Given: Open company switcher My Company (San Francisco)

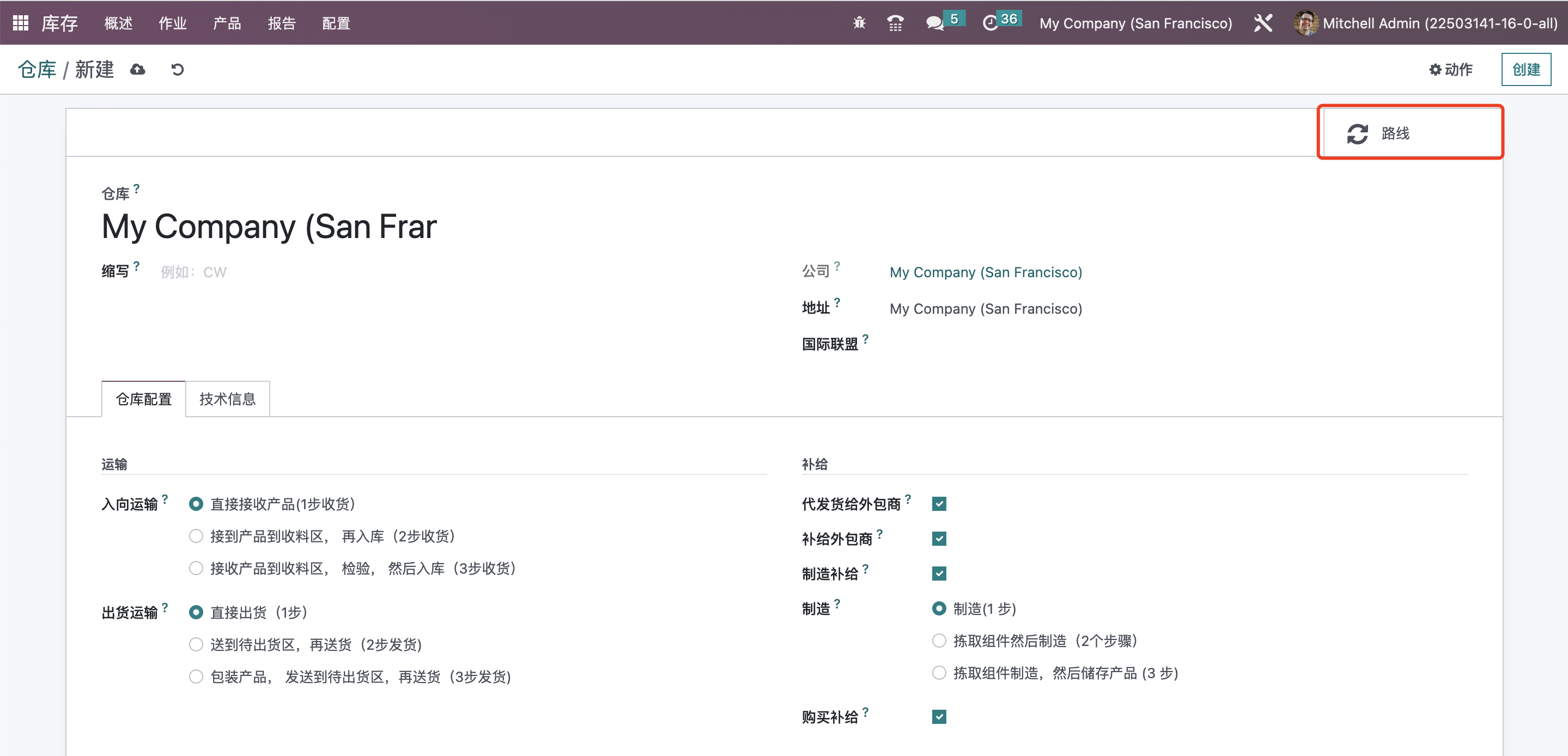Looking at the screenshot, I should [x=1135, y=23].
